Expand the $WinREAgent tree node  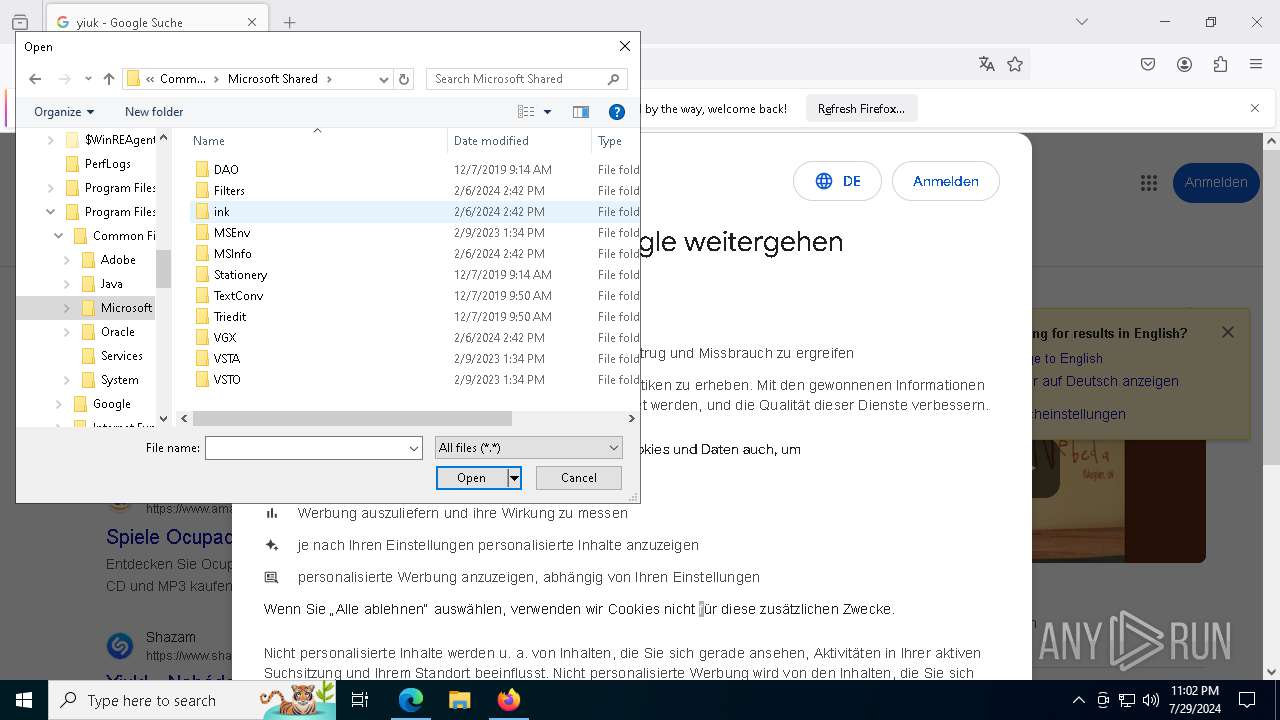[x=51, y=140]
